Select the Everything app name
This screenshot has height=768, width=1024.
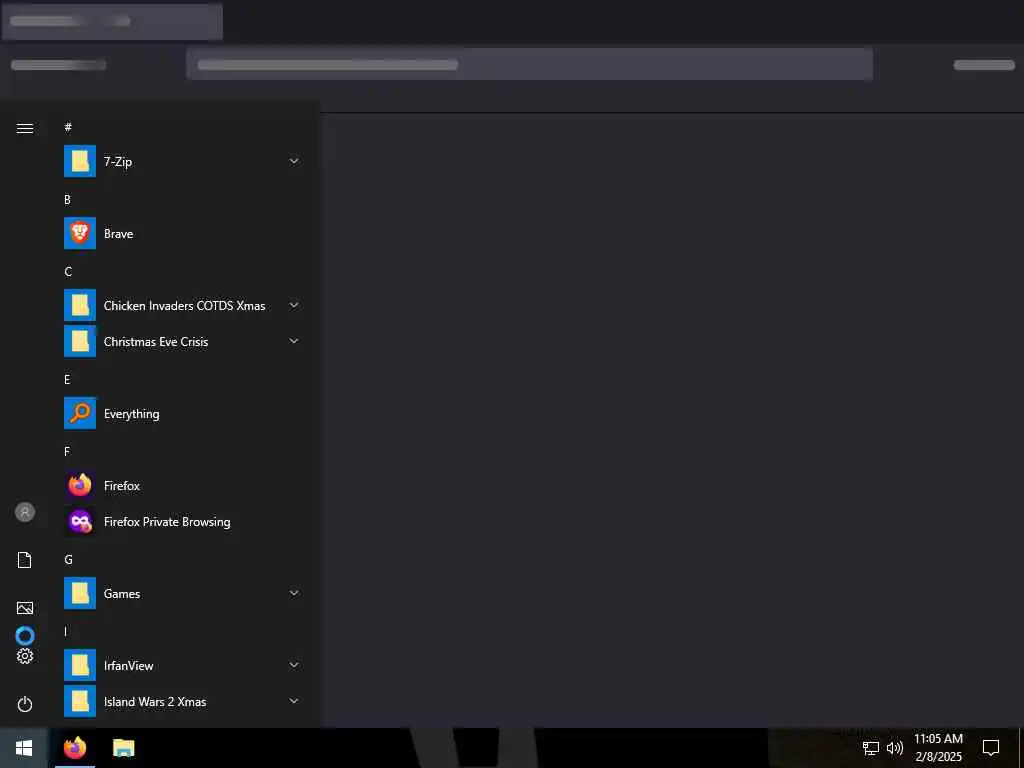(x=131, y=414)
